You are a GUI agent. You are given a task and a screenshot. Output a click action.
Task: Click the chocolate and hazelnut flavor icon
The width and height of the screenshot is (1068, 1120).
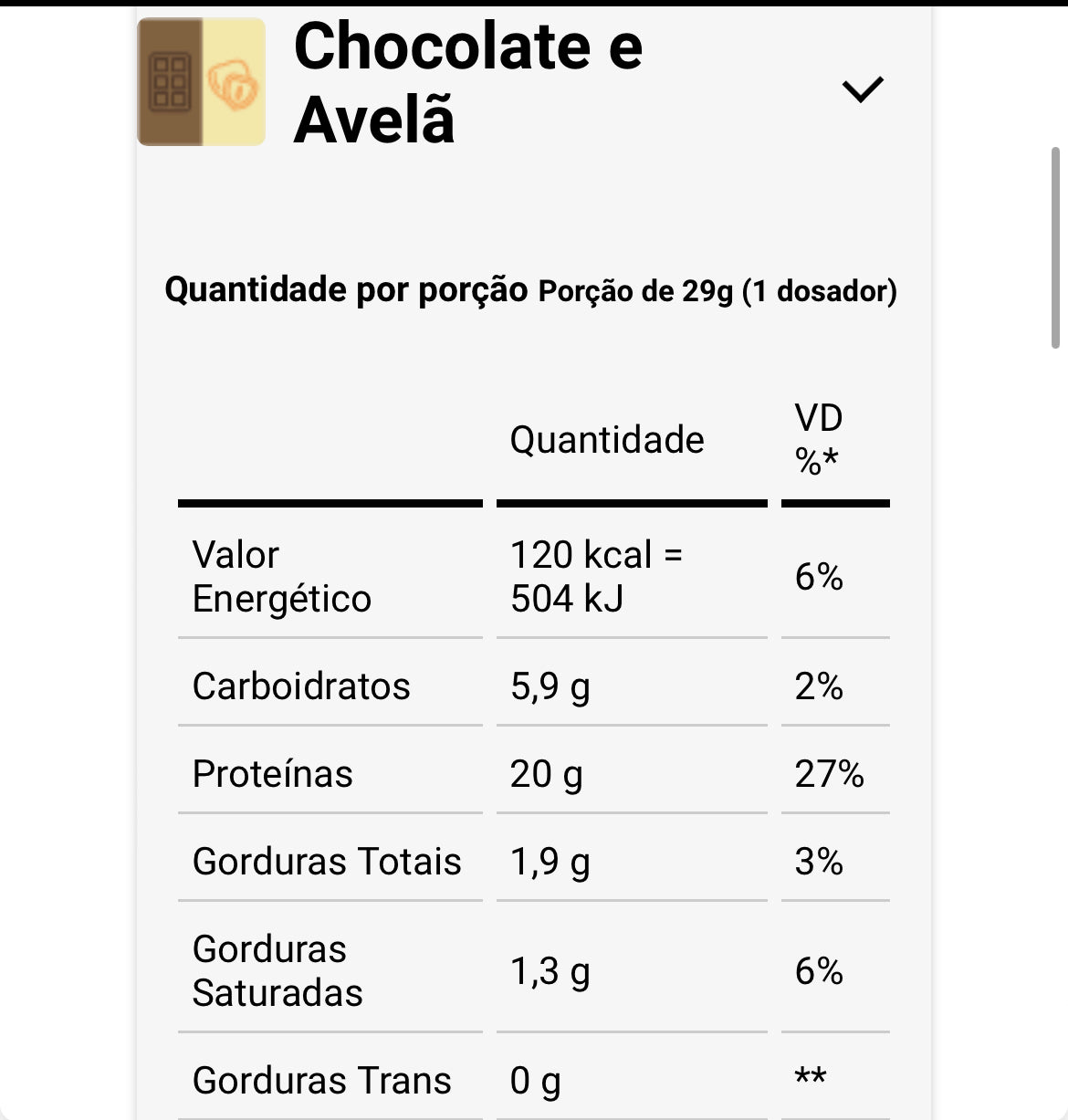point(202,82)
